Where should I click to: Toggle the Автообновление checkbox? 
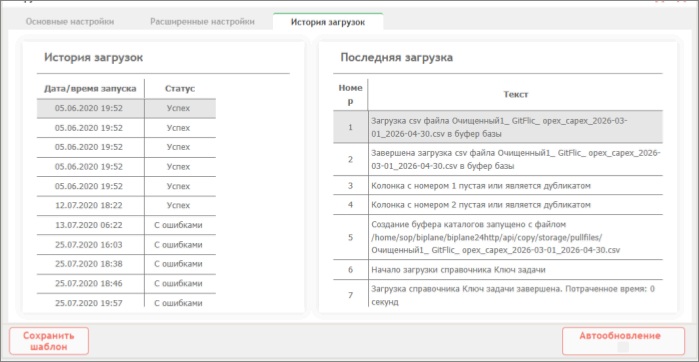tap(623, 347)
